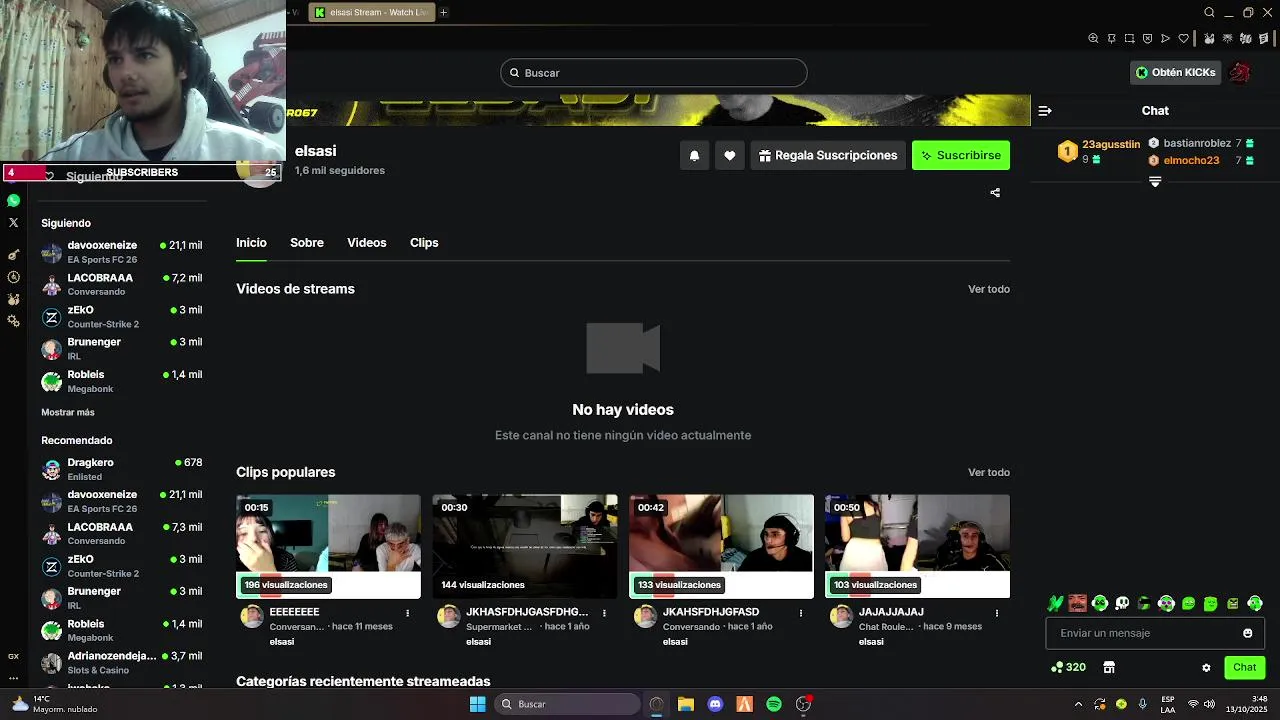Click the taskbar volume icon
Screen dimensions: 1280x720
pyautogui.click(x=1209, y=704)
